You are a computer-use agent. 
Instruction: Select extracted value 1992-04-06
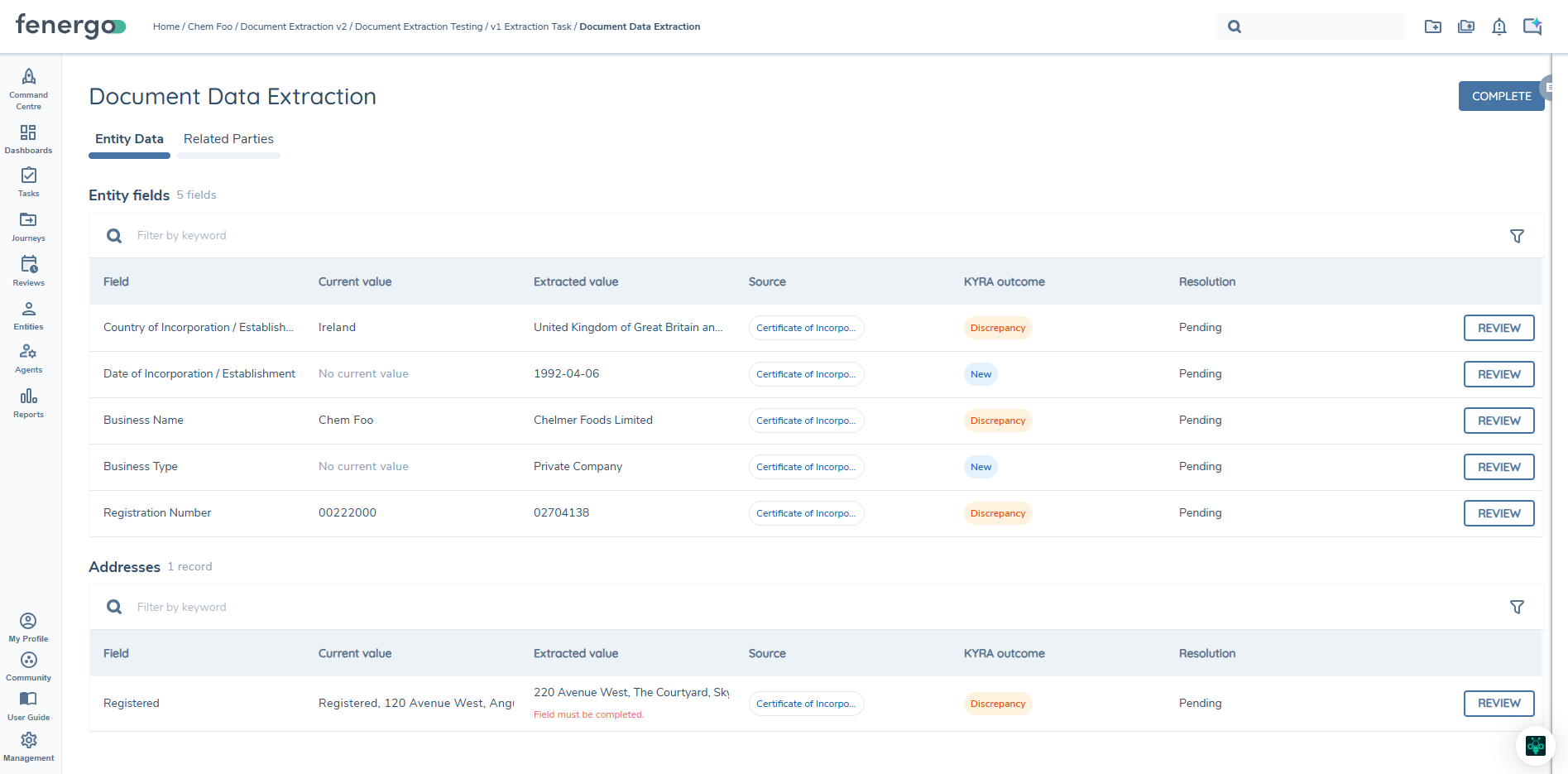pos(566,374)
